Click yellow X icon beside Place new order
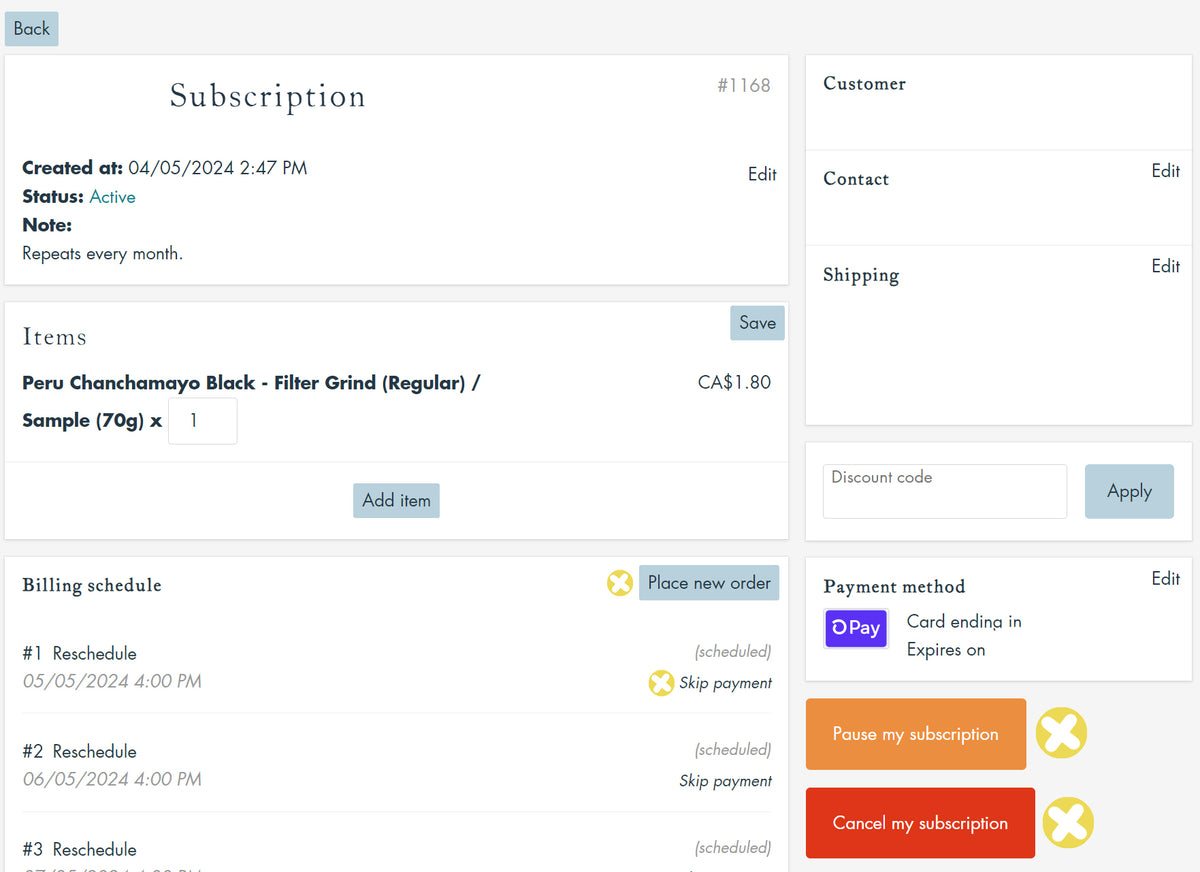The height and width of the screenshot is (872, 1200). pos(620,583)
